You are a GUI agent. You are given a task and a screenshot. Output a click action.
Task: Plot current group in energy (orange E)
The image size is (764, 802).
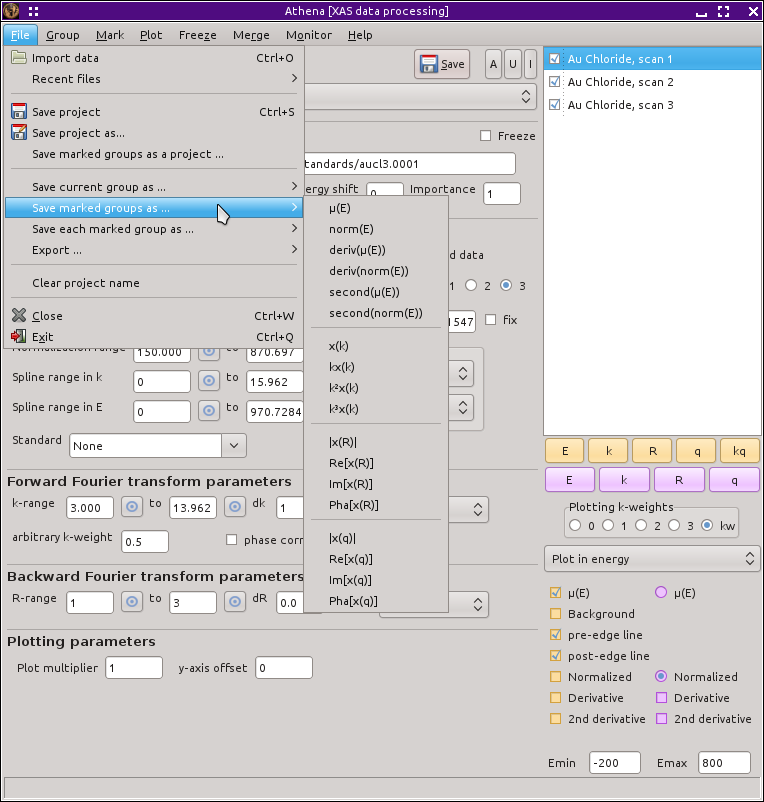pos(565,451)
